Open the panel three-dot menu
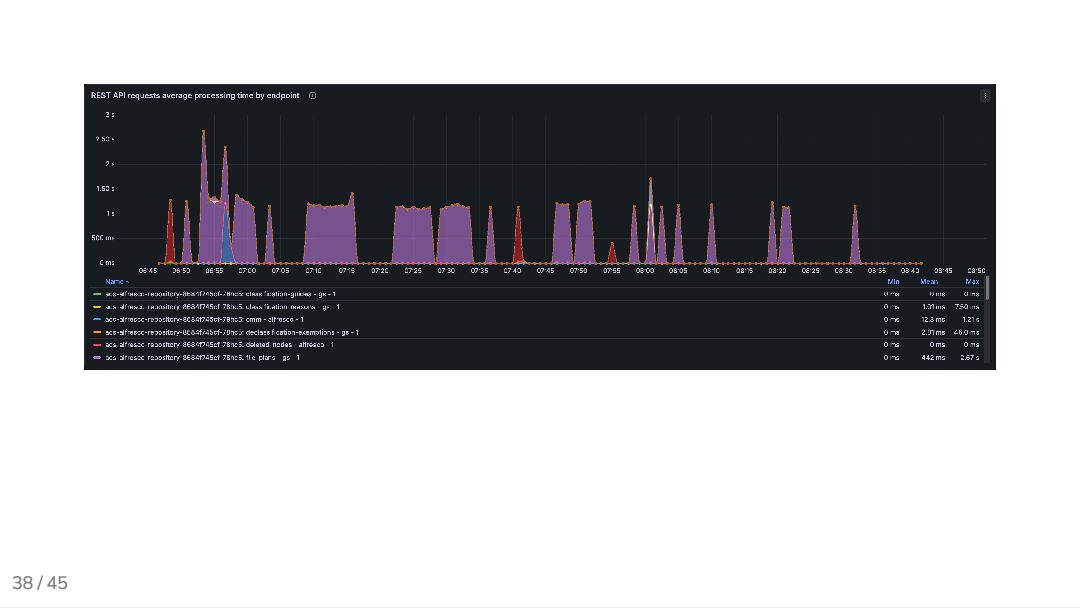This screenshot has width=1080, height=608. click(985, 96)
